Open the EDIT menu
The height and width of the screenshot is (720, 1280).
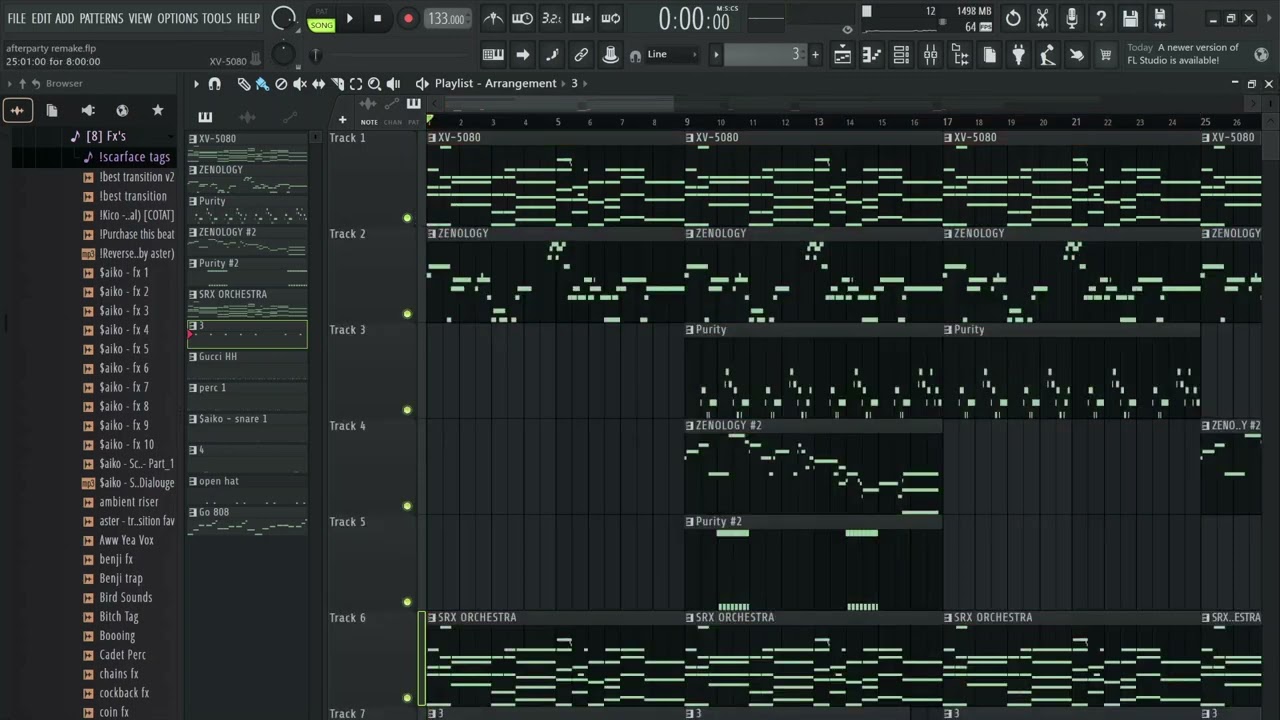(x=41, y=18)
